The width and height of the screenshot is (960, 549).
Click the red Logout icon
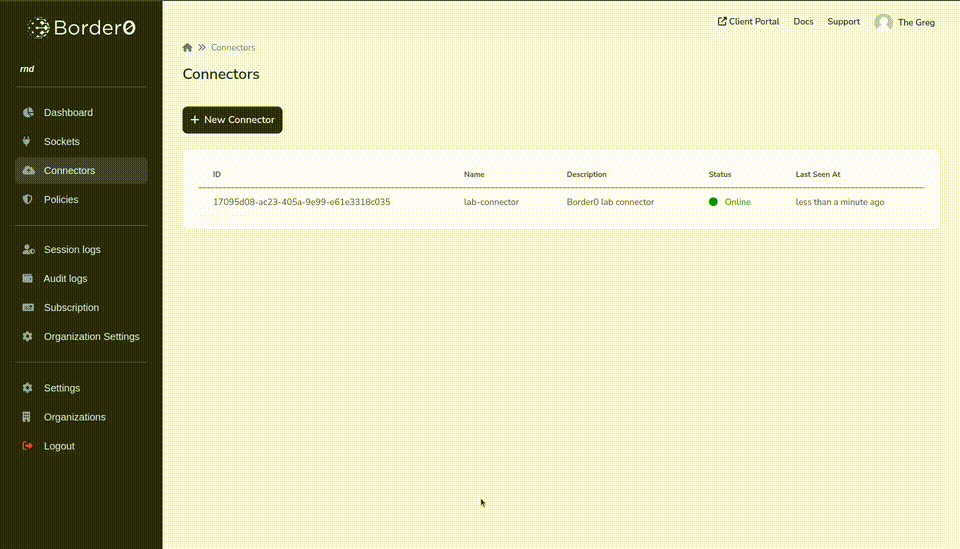28,446
